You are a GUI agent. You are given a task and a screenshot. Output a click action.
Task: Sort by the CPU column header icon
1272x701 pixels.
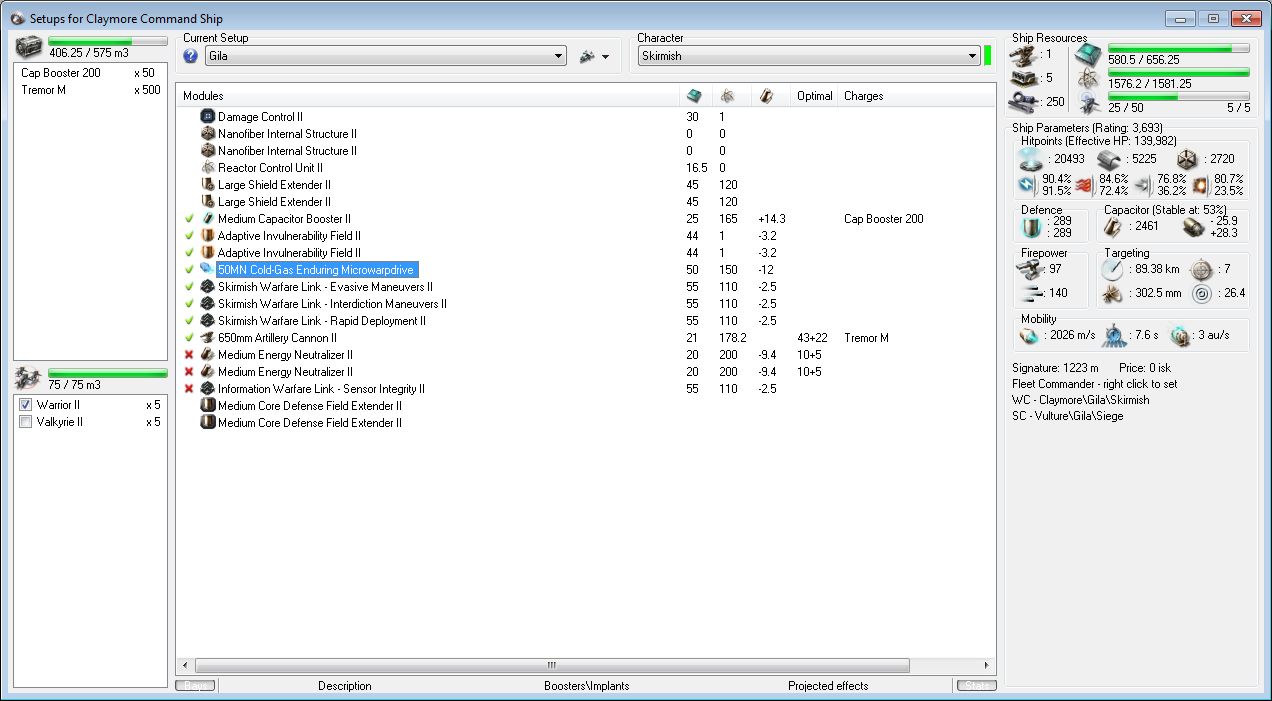(694, 96)
